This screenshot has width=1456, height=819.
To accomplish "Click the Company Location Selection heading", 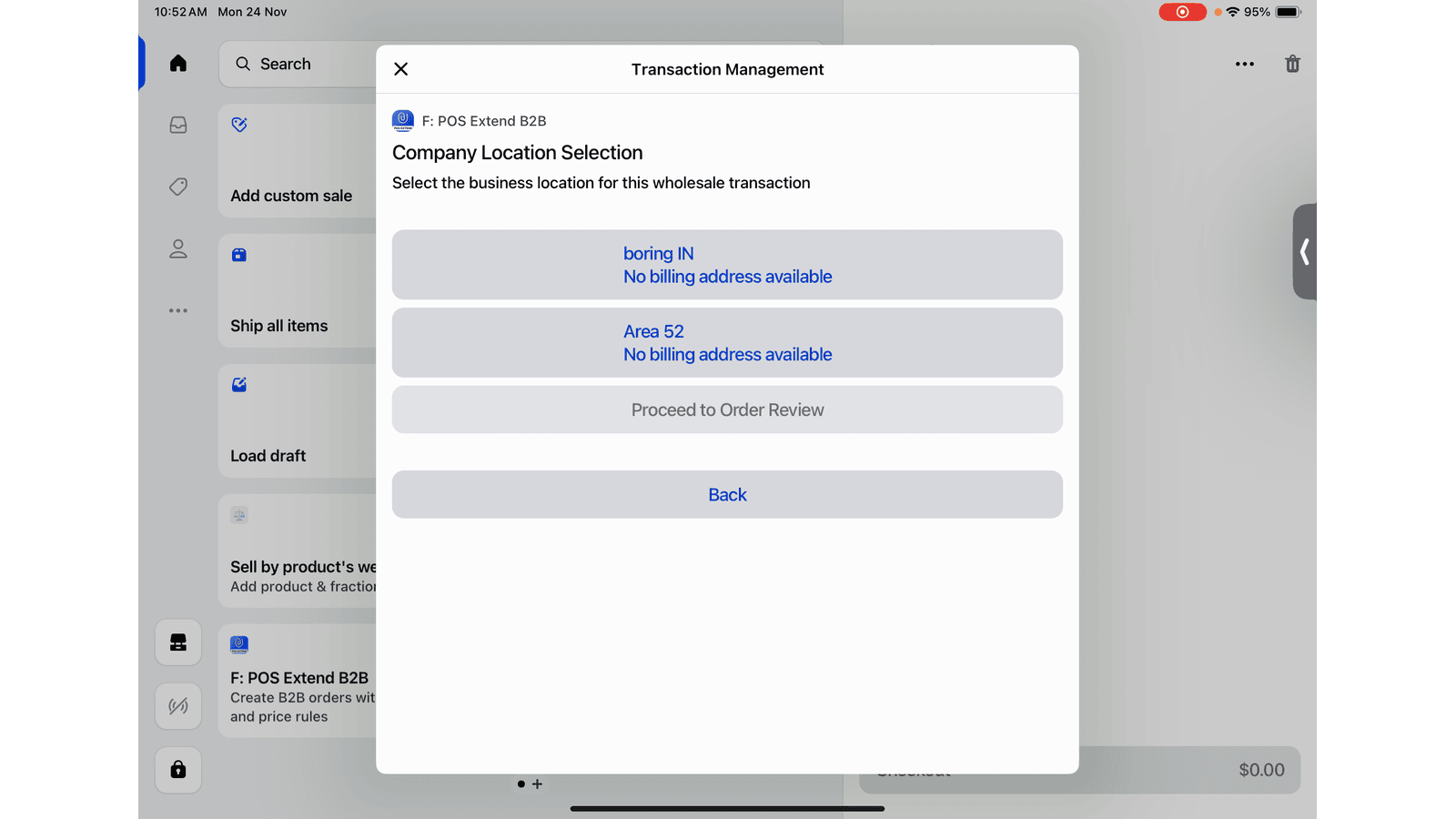I will coord(518,153).
